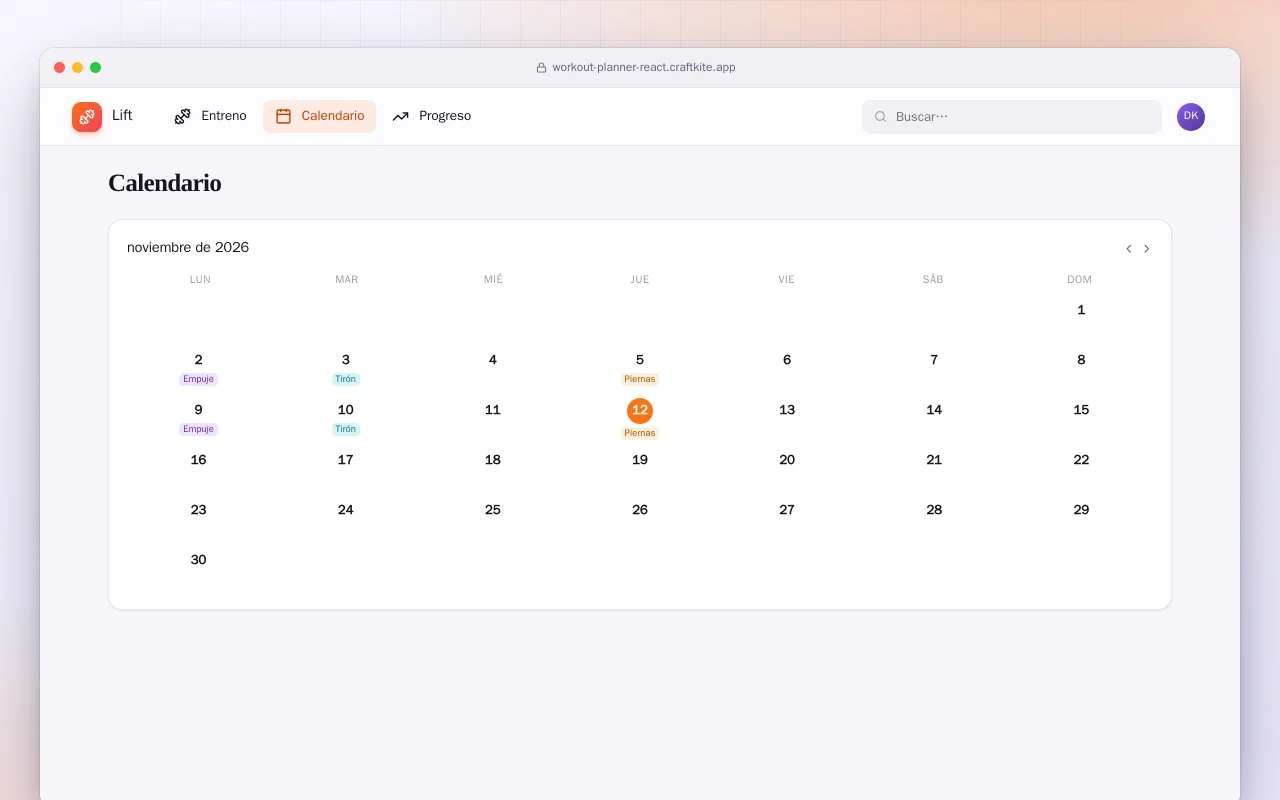Select day 17 in the calendar

tap(346, 460)
